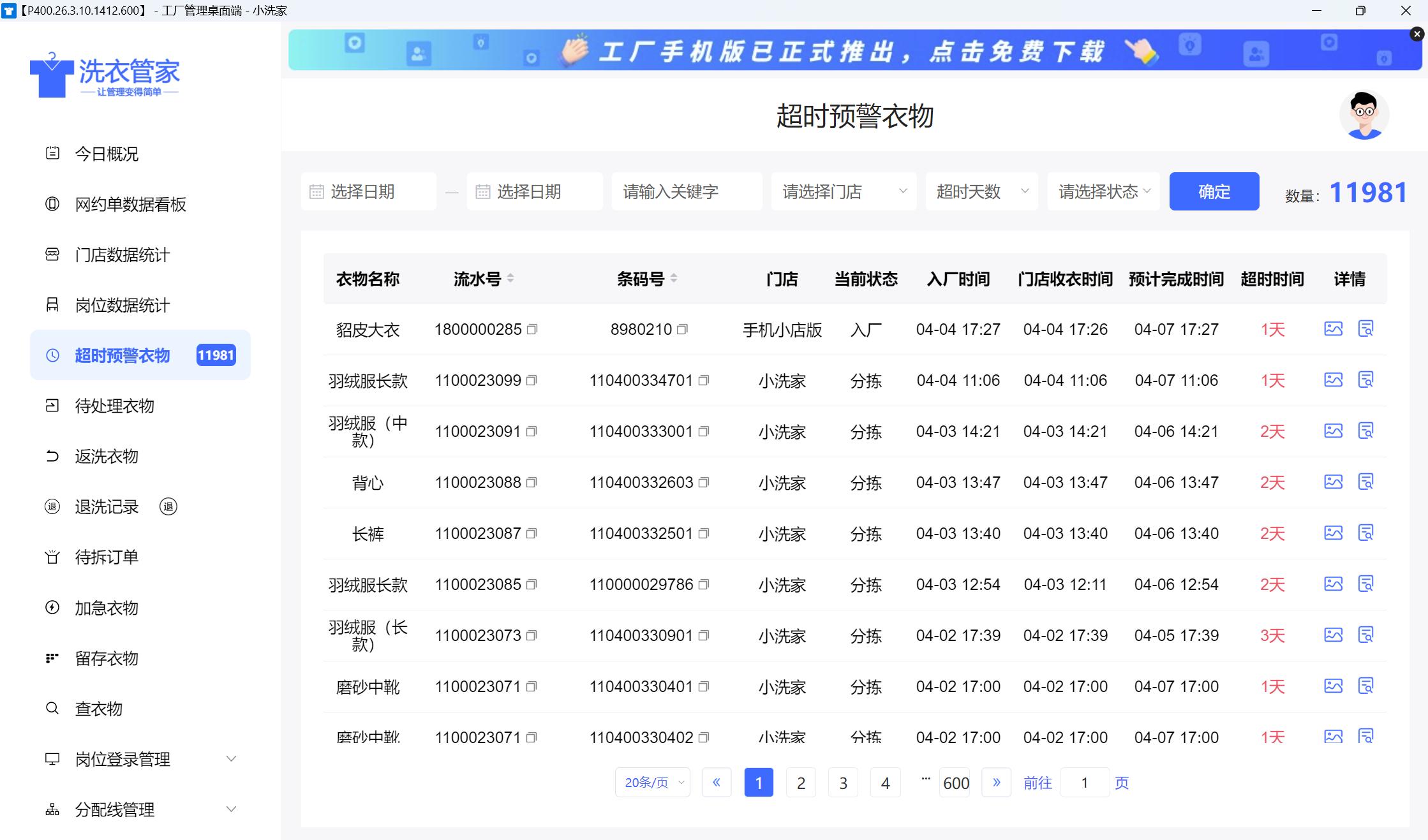Click the keyword search input field
1428x840 pixels.
point(687,191)
